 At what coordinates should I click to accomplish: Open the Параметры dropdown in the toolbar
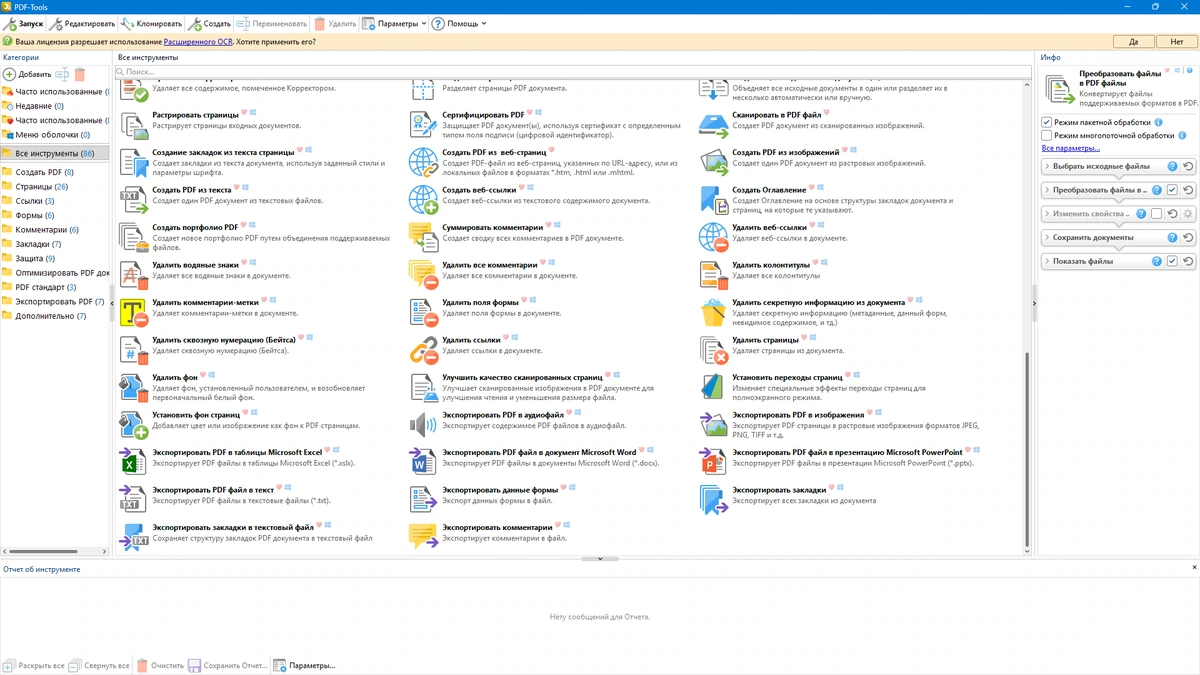click(394, 23)
